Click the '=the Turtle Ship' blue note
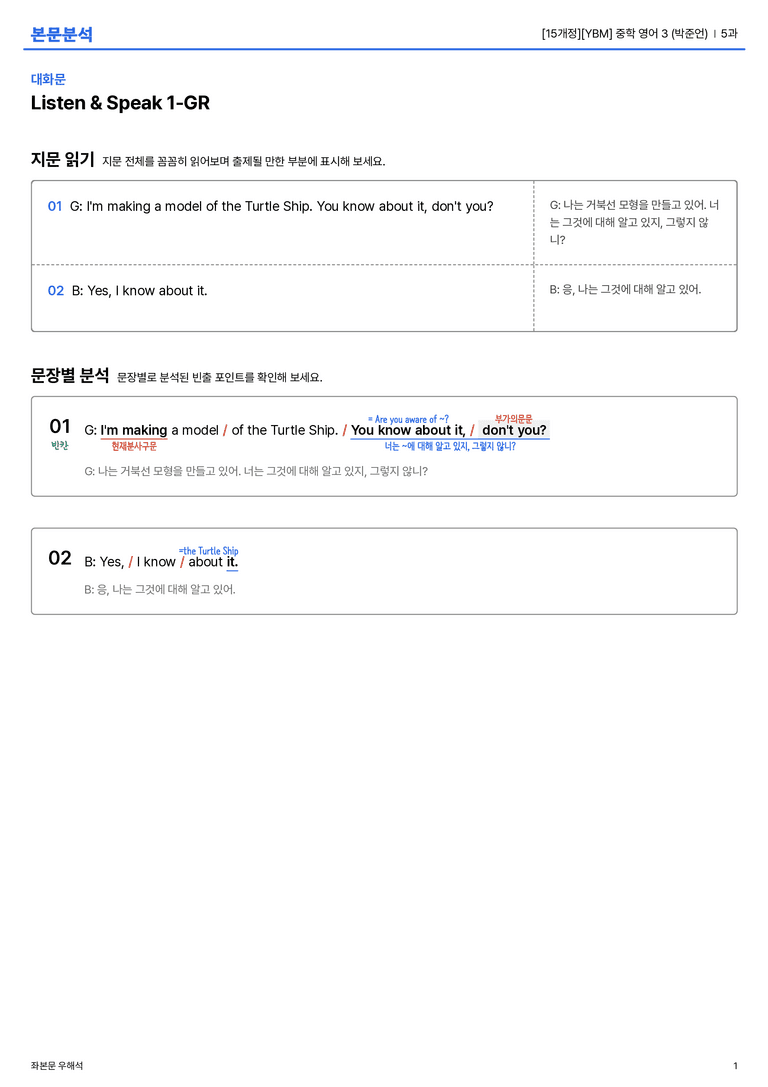768x1087 pixels. coord(209,550)
